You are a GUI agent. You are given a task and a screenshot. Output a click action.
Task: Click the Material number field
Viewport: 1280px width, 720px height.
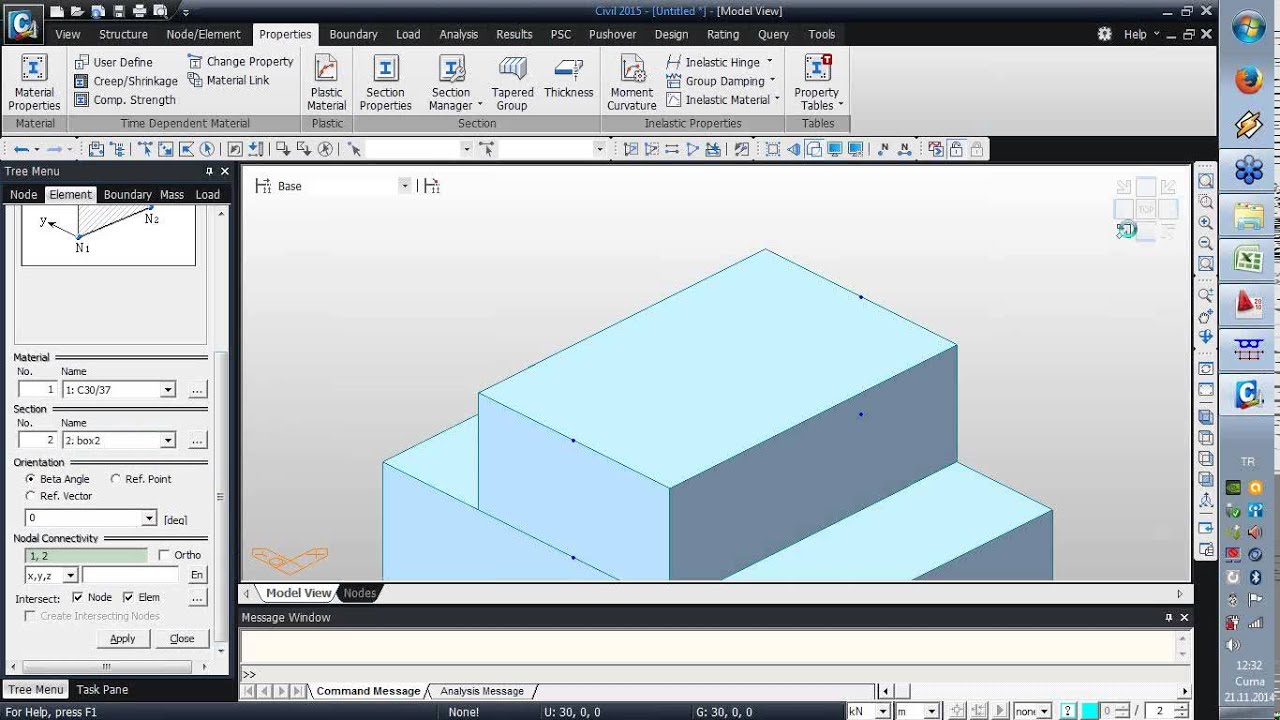coord(38,390)
